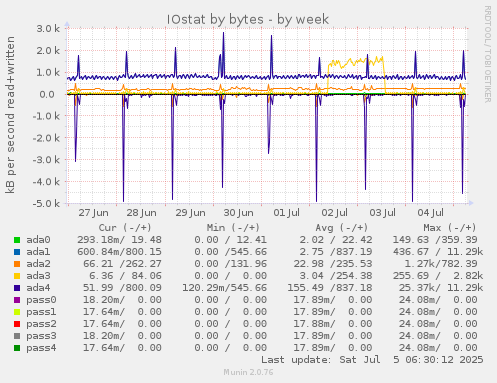Click the graph title 'IOstat by bytes - by week'
This screenshot has width=497, height=383.
click(x=248, y=19)
